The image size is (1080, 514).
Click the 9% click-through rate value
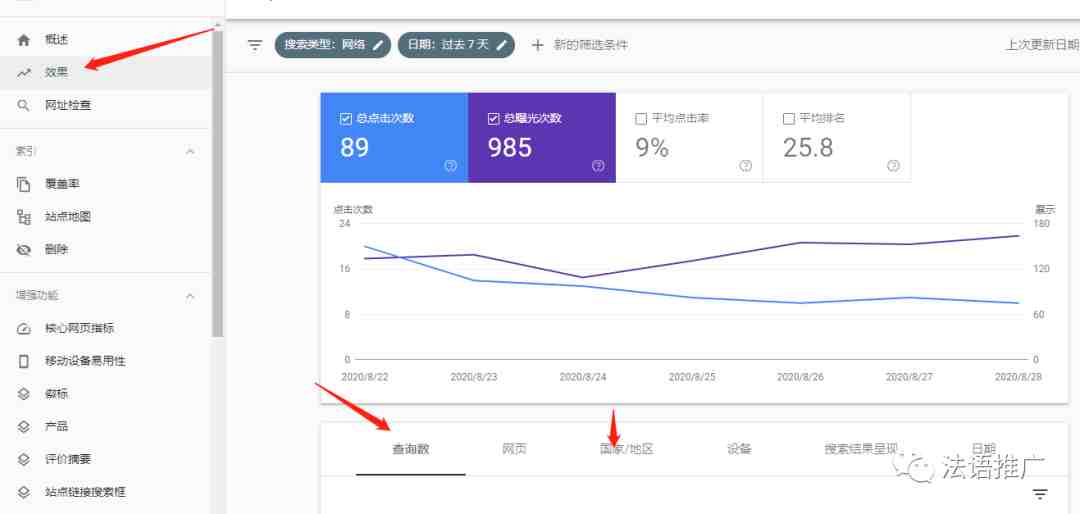pos(652,147)
